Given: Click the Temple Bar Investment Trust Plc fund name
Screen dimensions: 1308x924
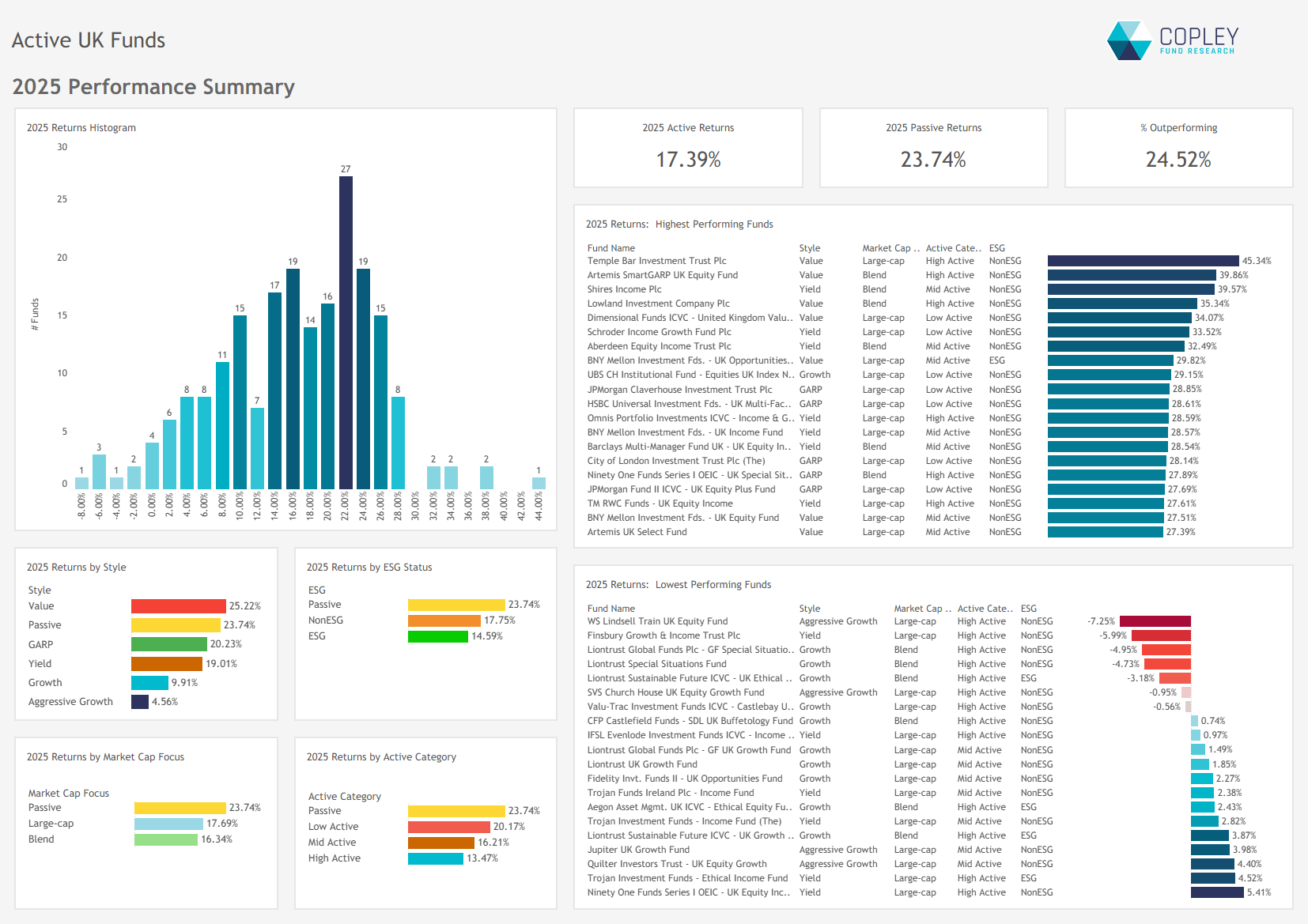Looking at the screenshot, I should (x=656, y=261).
